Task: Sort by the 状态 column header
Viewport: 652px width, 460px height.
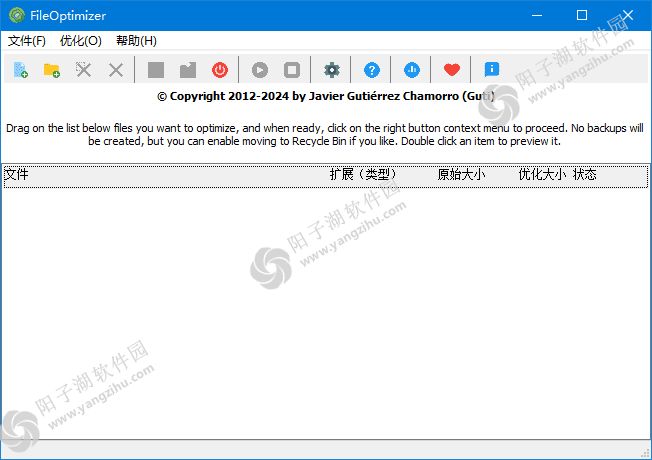Action: [585, 174]
